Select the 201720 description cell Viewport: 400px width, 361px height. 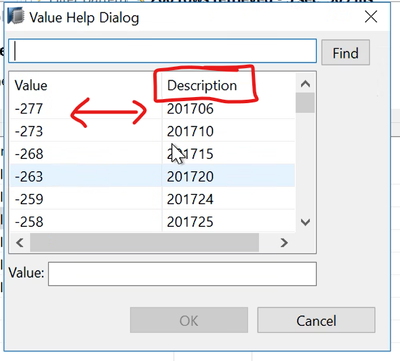228,176
